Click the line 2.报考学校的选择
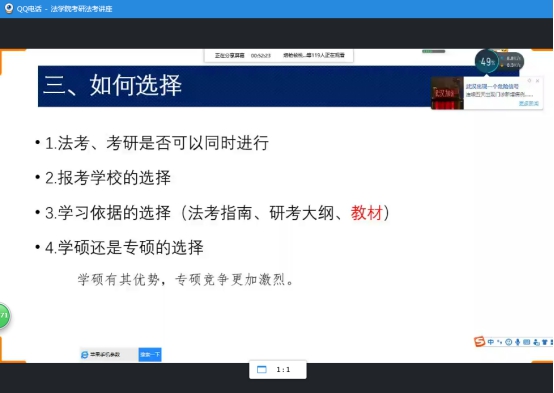The width and height of the screenshot is (554, 393). click(108, 177)
